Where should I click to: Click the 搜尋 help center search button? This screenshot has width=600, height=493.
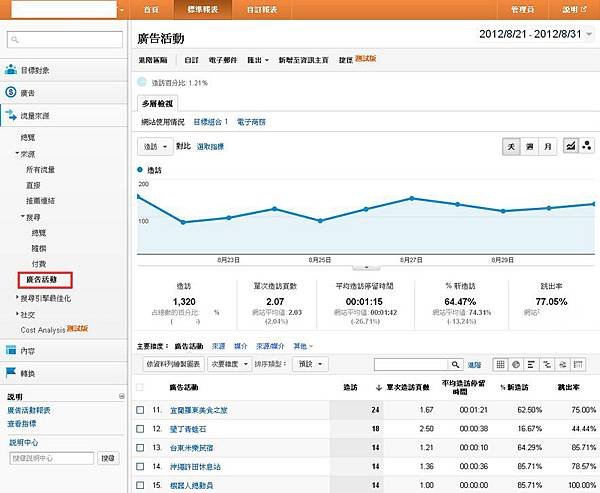108,458
